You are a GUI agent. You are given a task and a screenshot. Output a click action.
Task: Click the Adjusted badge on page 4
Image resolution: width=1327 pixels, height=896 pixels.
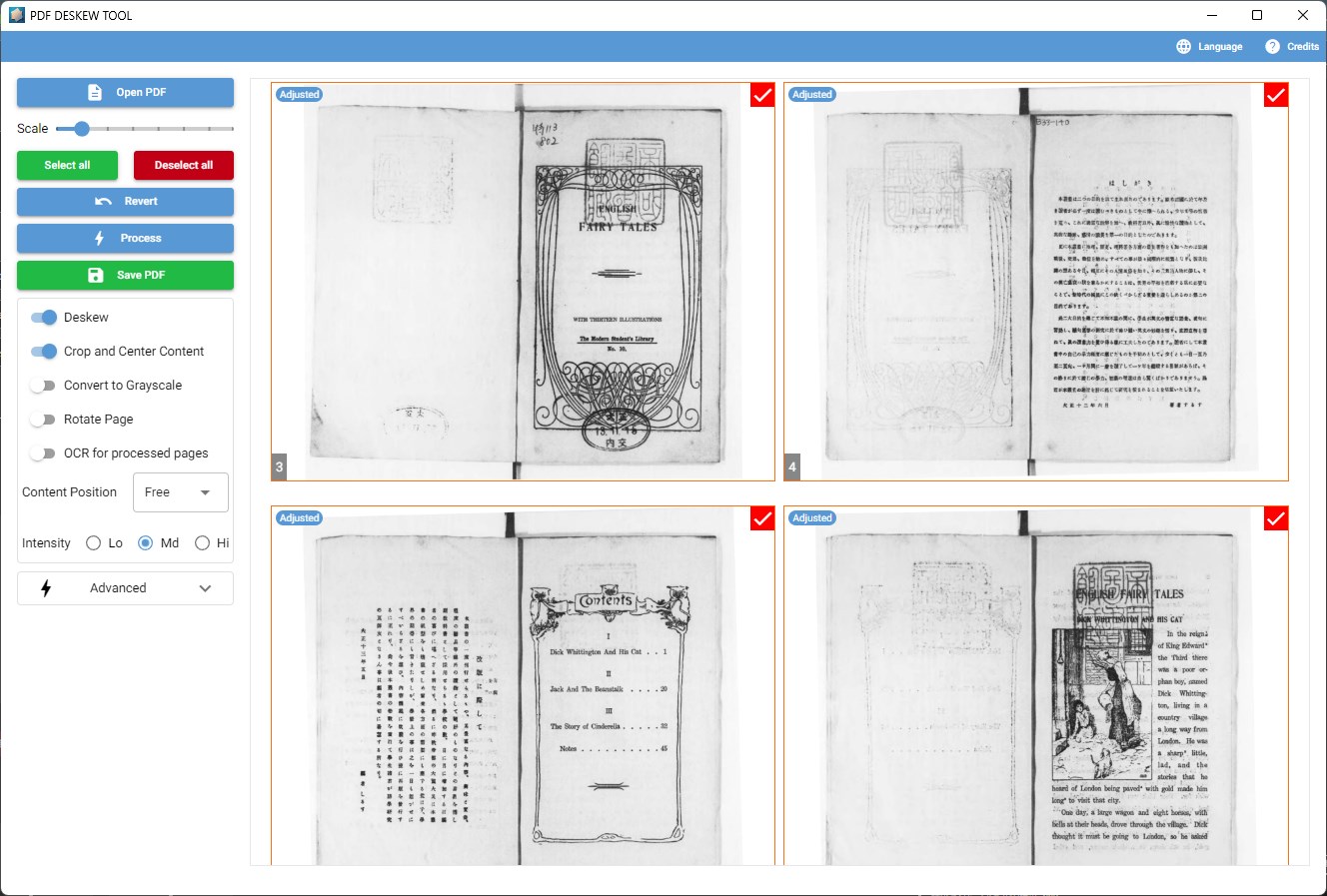(812, 95)
